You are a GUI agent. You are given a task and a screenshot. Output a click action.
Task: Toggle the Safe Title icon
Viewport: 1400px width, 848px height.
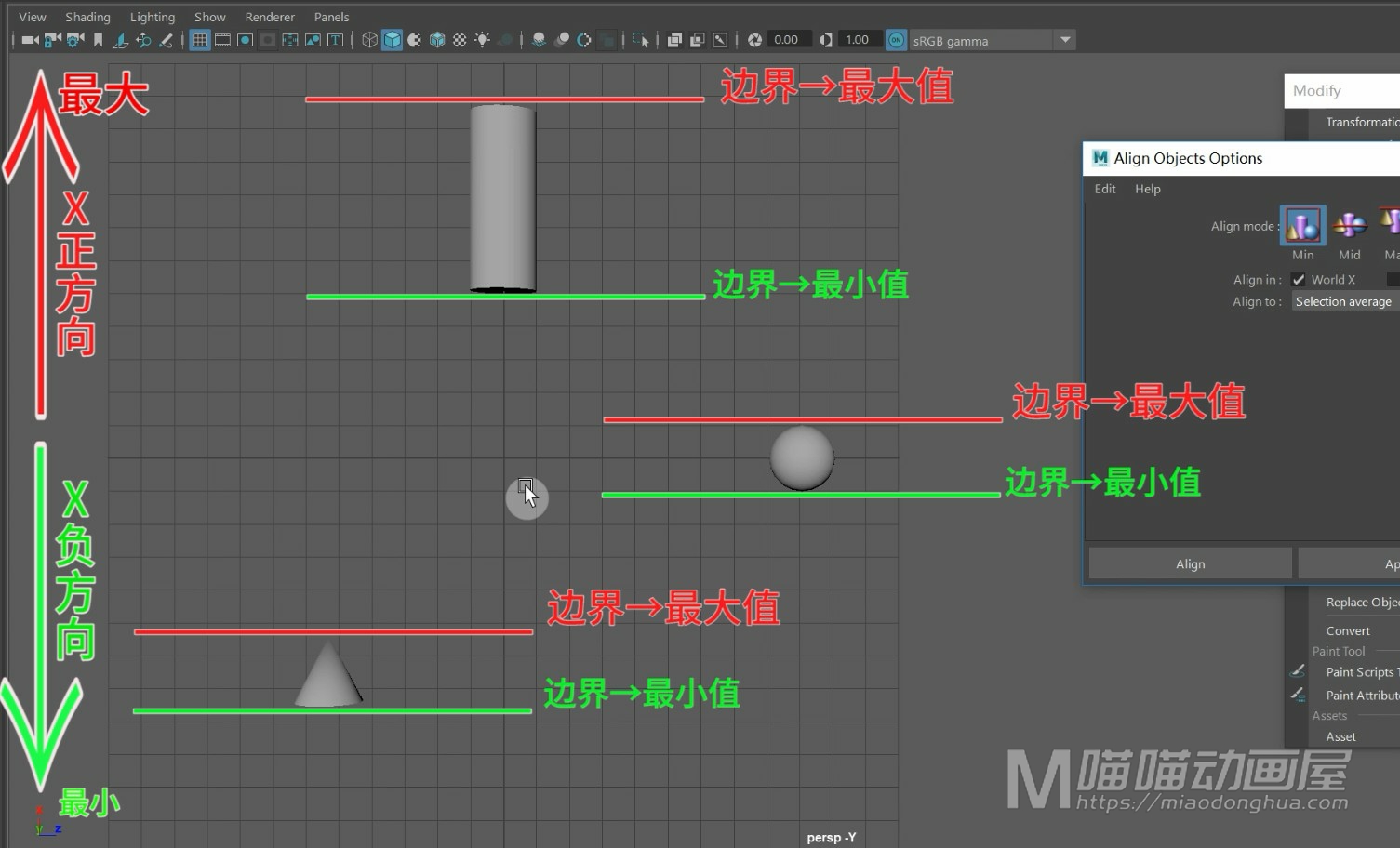(336, 40)
